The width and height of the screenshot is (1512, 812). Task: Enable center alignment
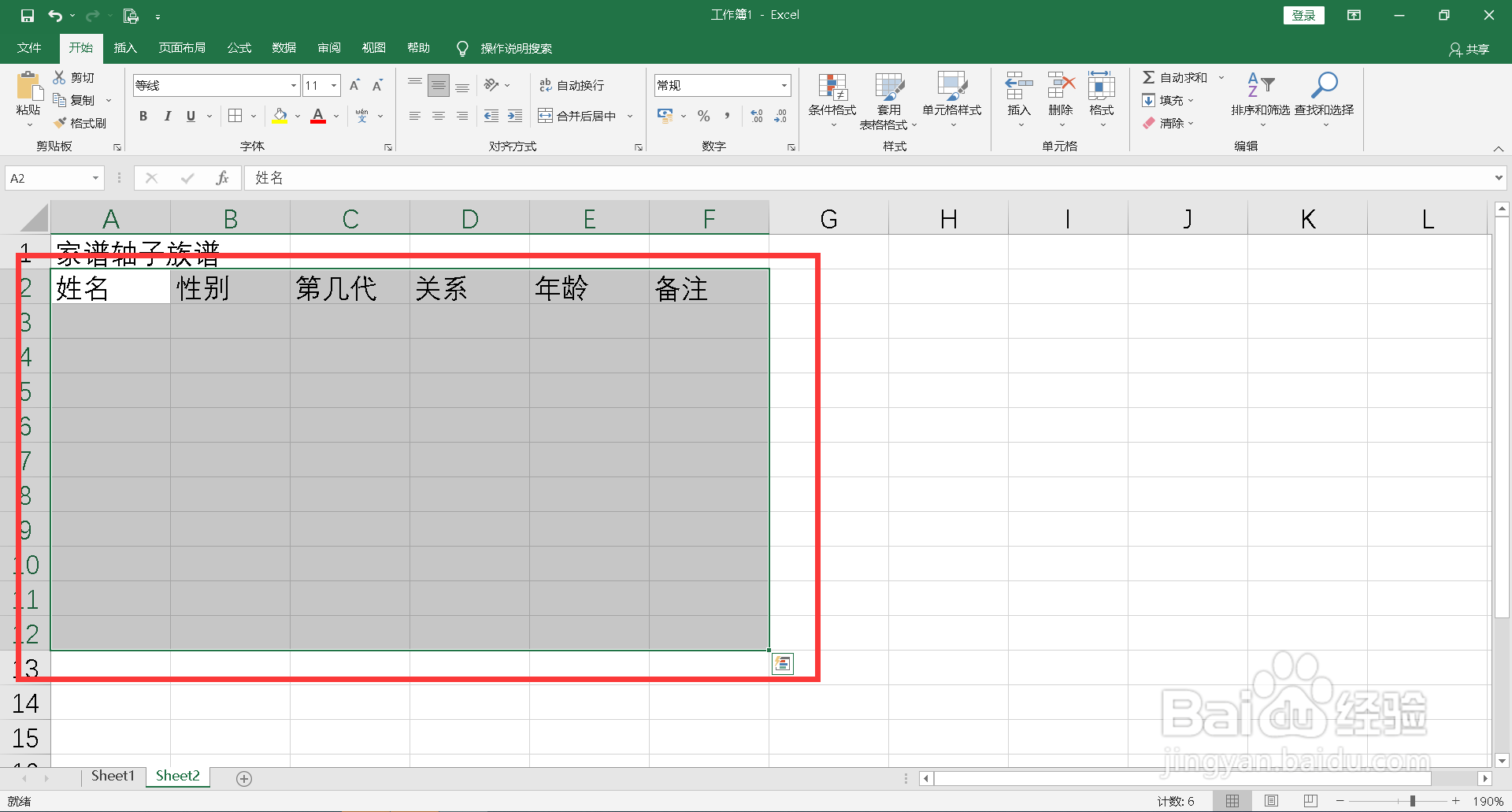(x=439, y=116)
